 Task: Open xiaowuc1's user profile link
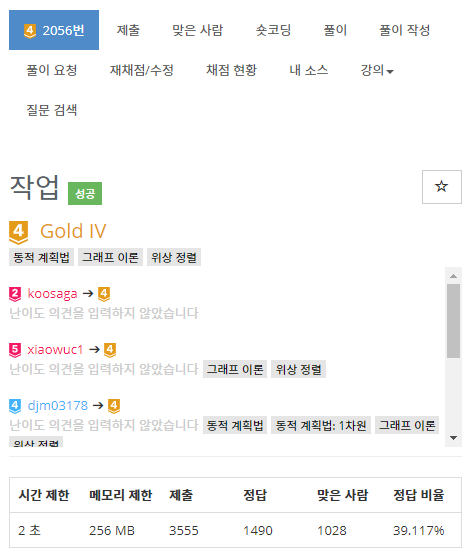click(x=55, y=350)
